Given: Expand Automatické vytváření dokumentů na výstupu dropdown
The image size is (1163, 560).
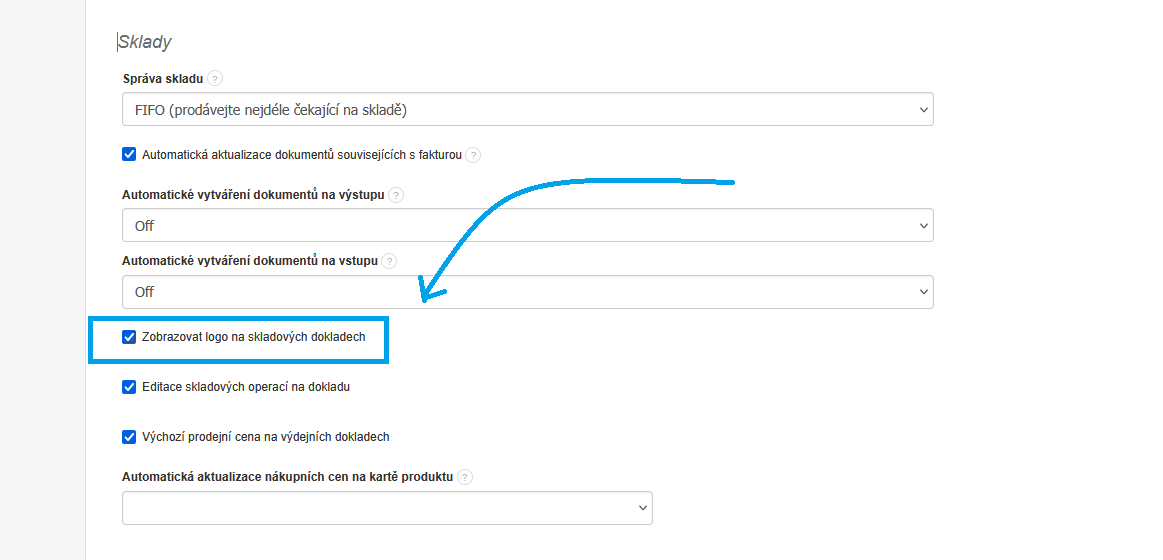Looking at the screenshot, I should coord(527,226).
